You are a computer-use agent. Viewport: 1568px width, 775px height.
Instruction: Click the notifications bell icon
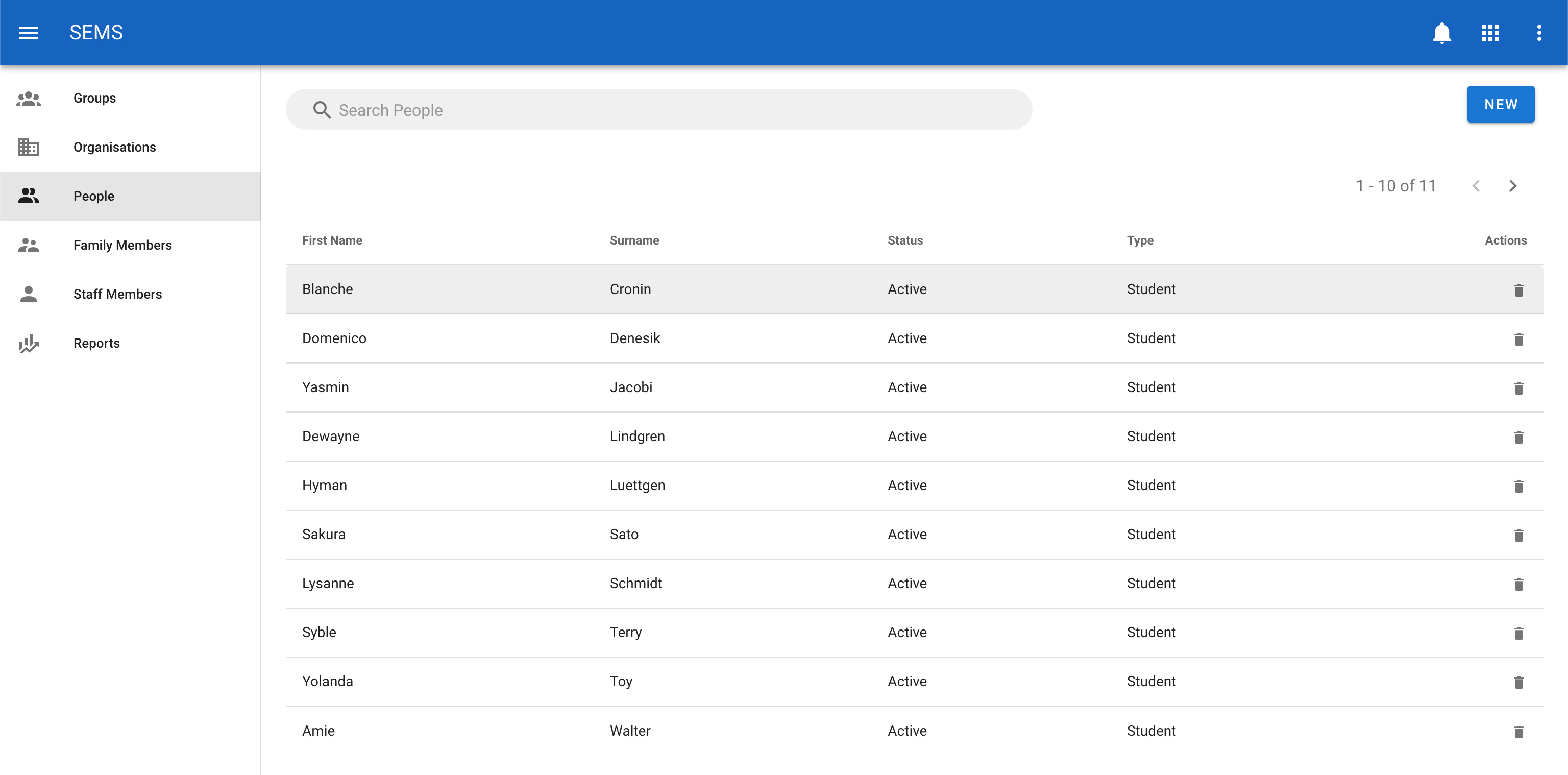click(x=1441, y=32)
